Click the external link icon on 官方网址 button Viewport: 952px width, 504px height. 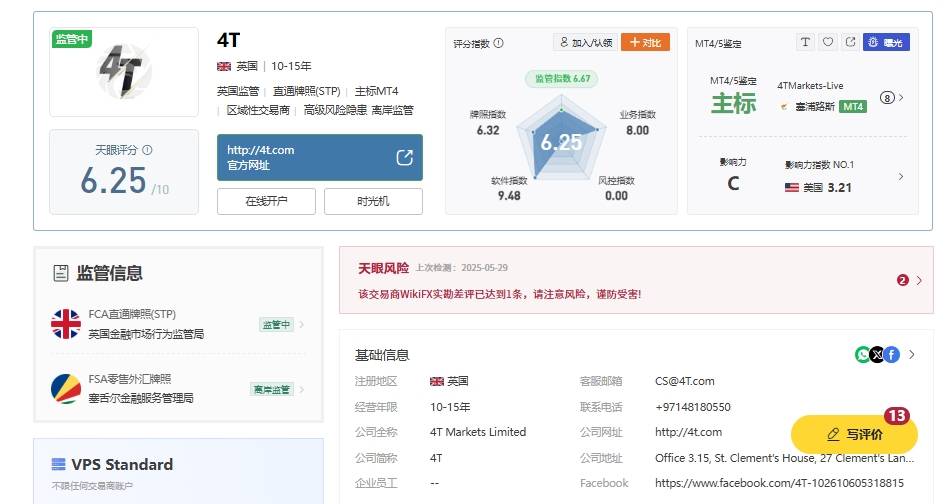(x=404, y=157)
